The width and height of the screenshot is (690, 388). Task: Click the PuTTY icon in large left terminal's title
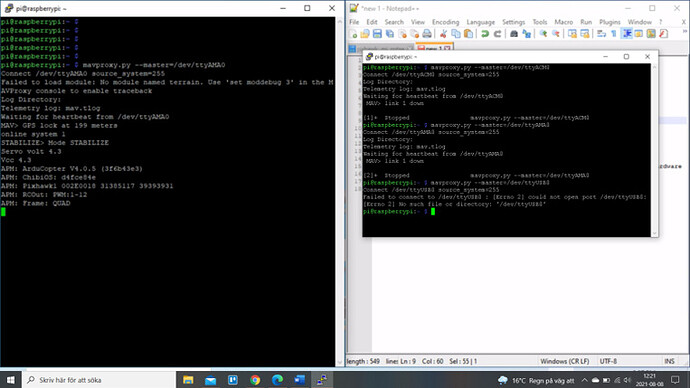coord(8,8)
